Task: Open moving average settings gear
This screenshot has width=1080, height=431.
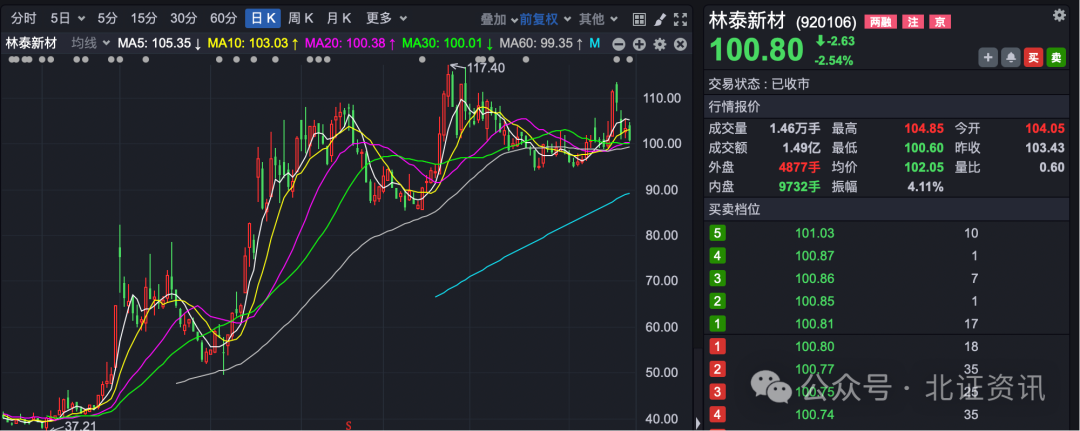Action: point(660,44)
